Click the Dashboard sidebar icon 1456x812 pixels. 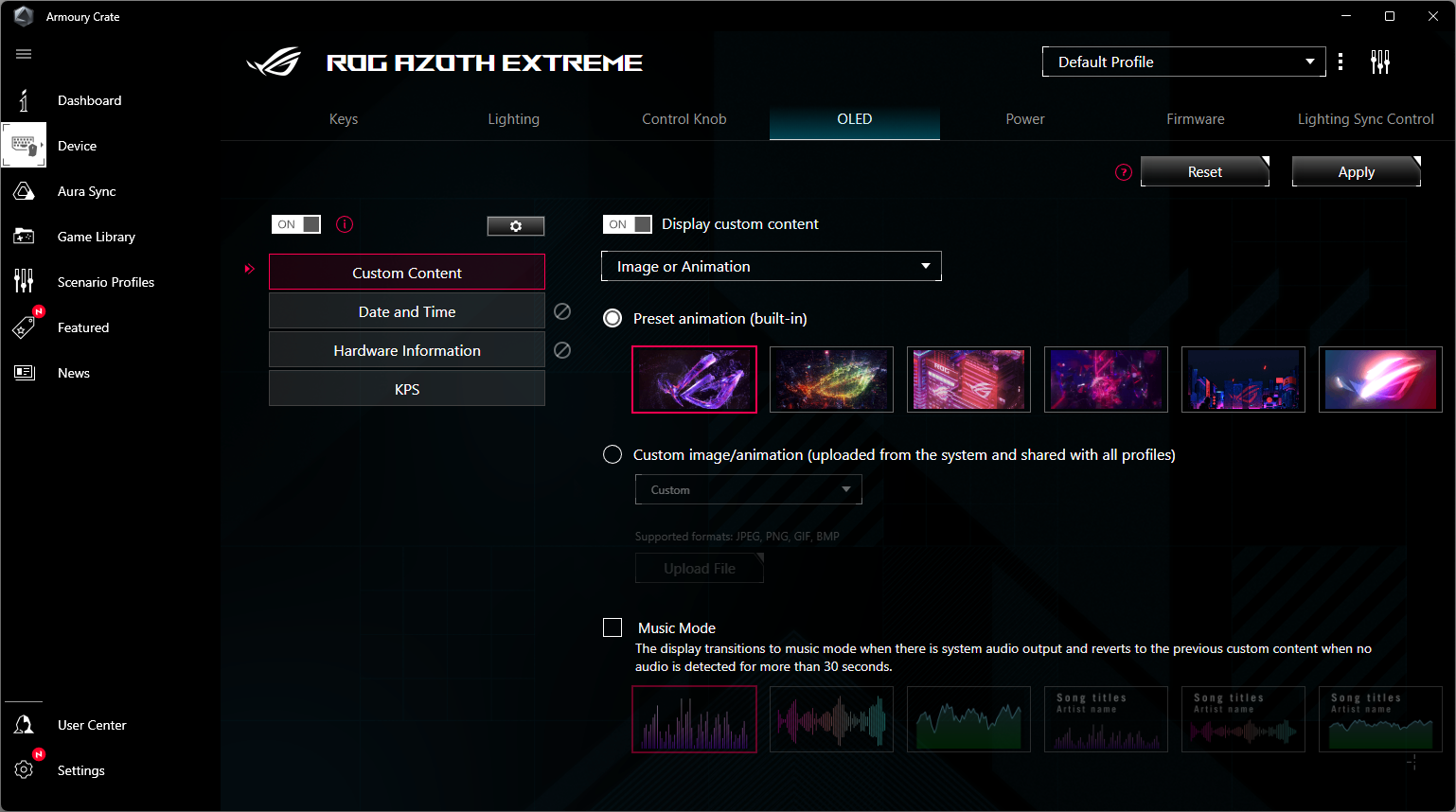[24, 100]
